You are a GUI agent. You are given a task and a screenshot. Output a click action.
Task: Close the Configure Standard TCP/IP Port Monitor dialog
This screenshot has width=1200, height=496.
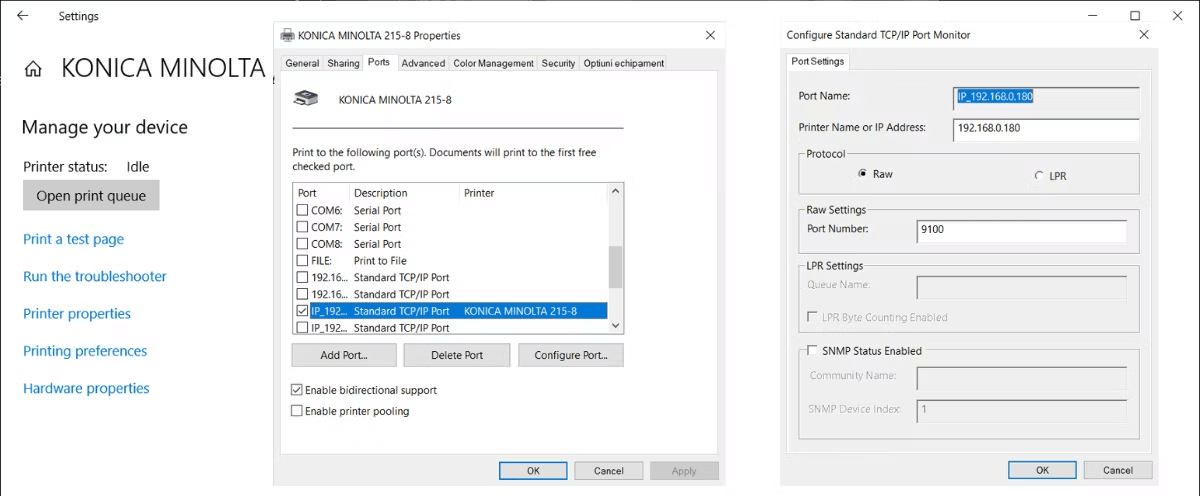pyautogui.click(x=1144, y=35)
